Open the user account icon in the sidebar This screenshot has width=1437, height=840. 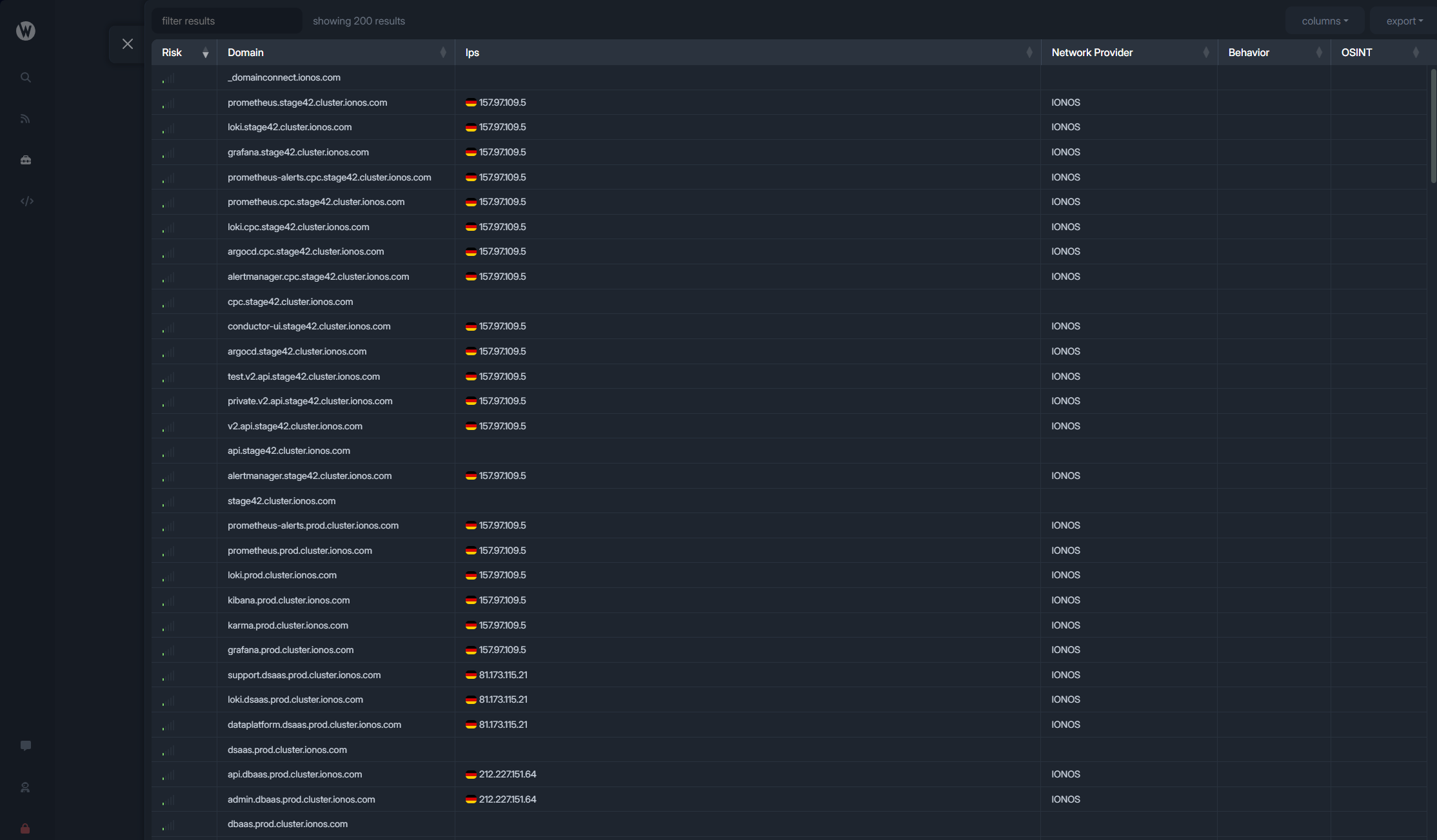coord(26,787)
